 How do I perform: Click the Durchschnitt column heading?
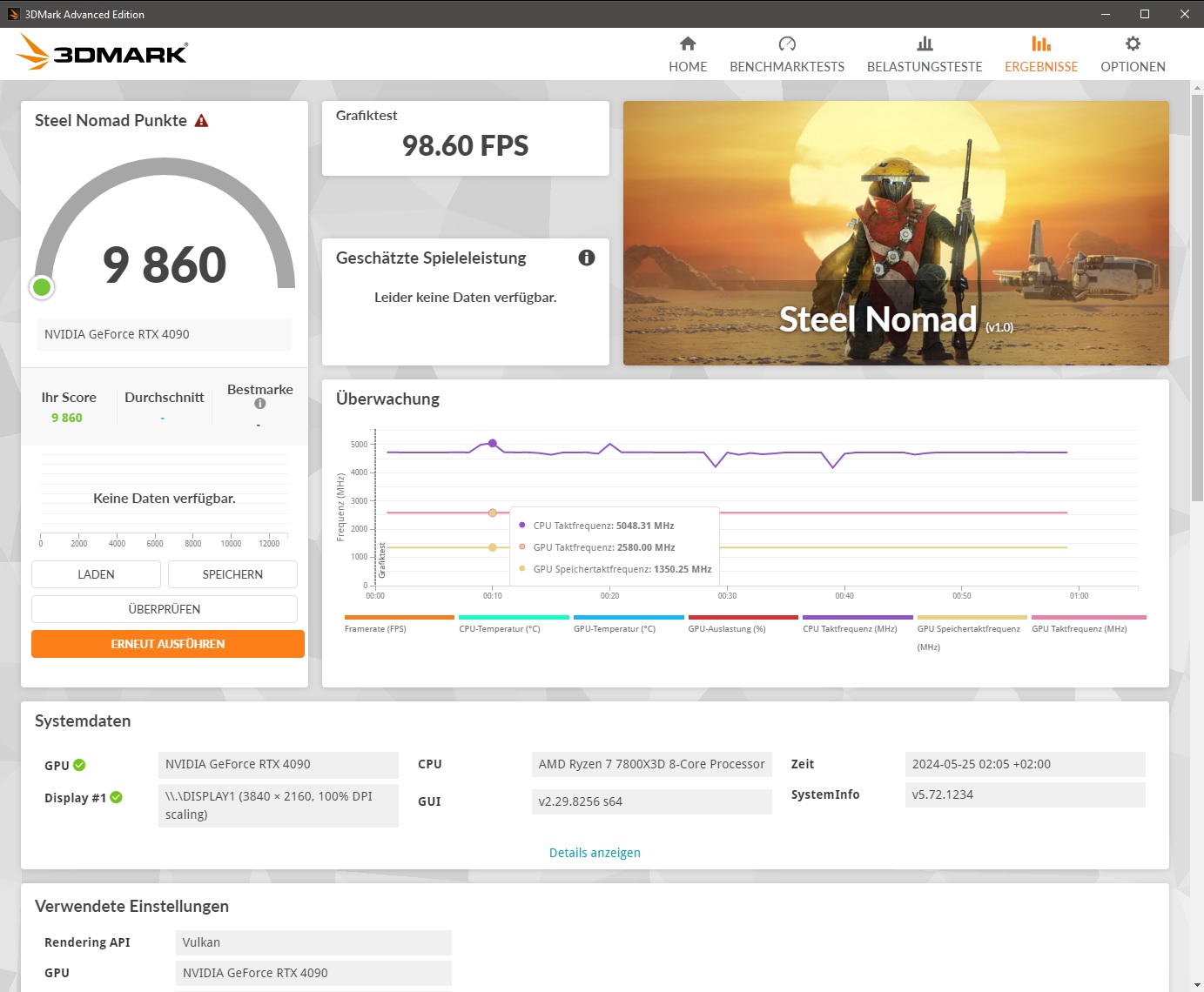pos(165,397)
